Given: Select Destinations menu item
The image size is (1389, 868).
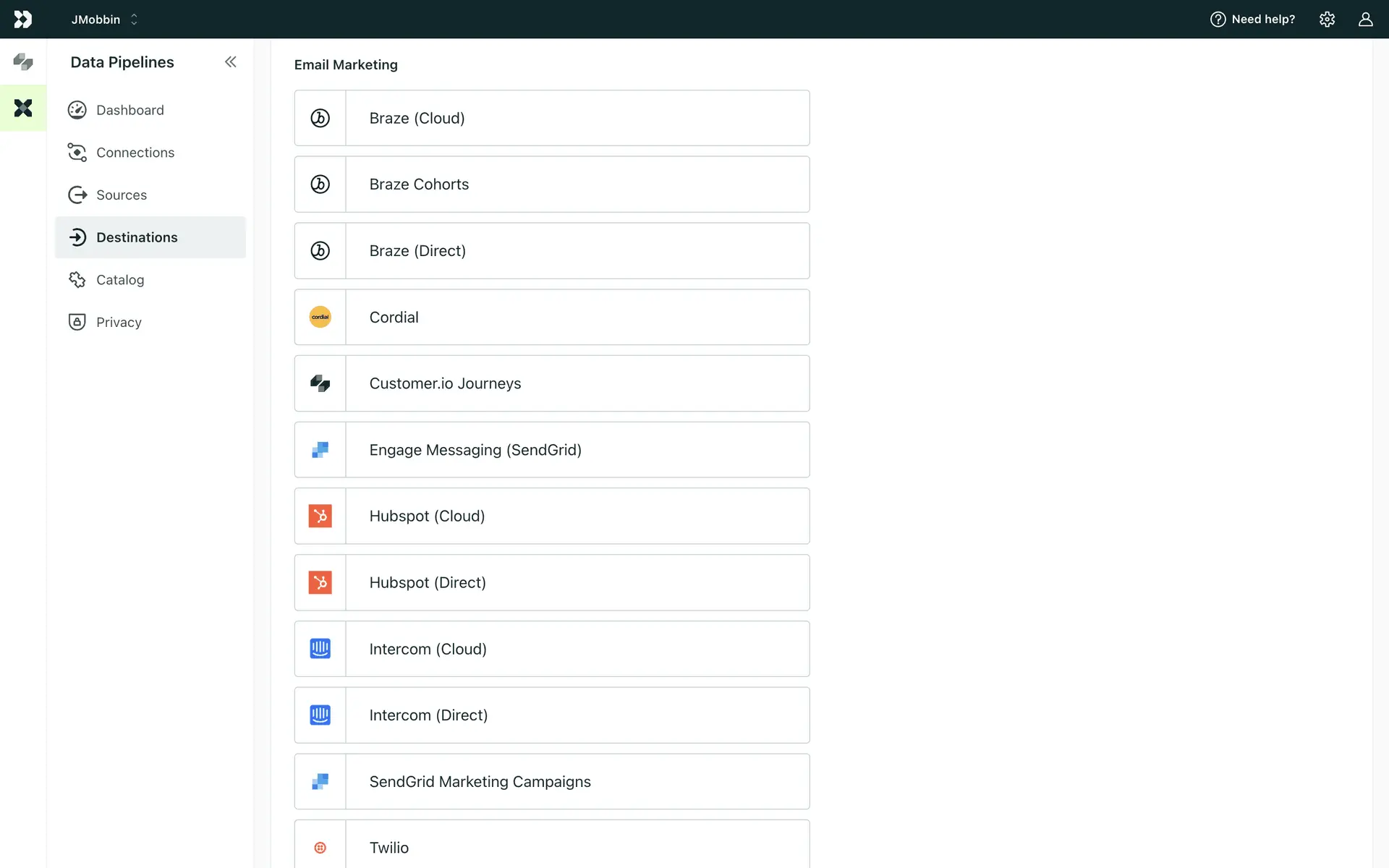Looking at the screenshot, I should [137, 237].
